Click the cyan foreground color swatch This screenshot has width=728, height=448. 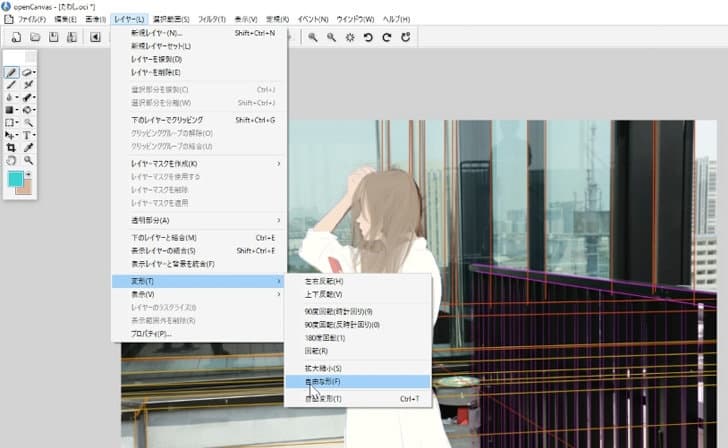click(x=15, y=179)
